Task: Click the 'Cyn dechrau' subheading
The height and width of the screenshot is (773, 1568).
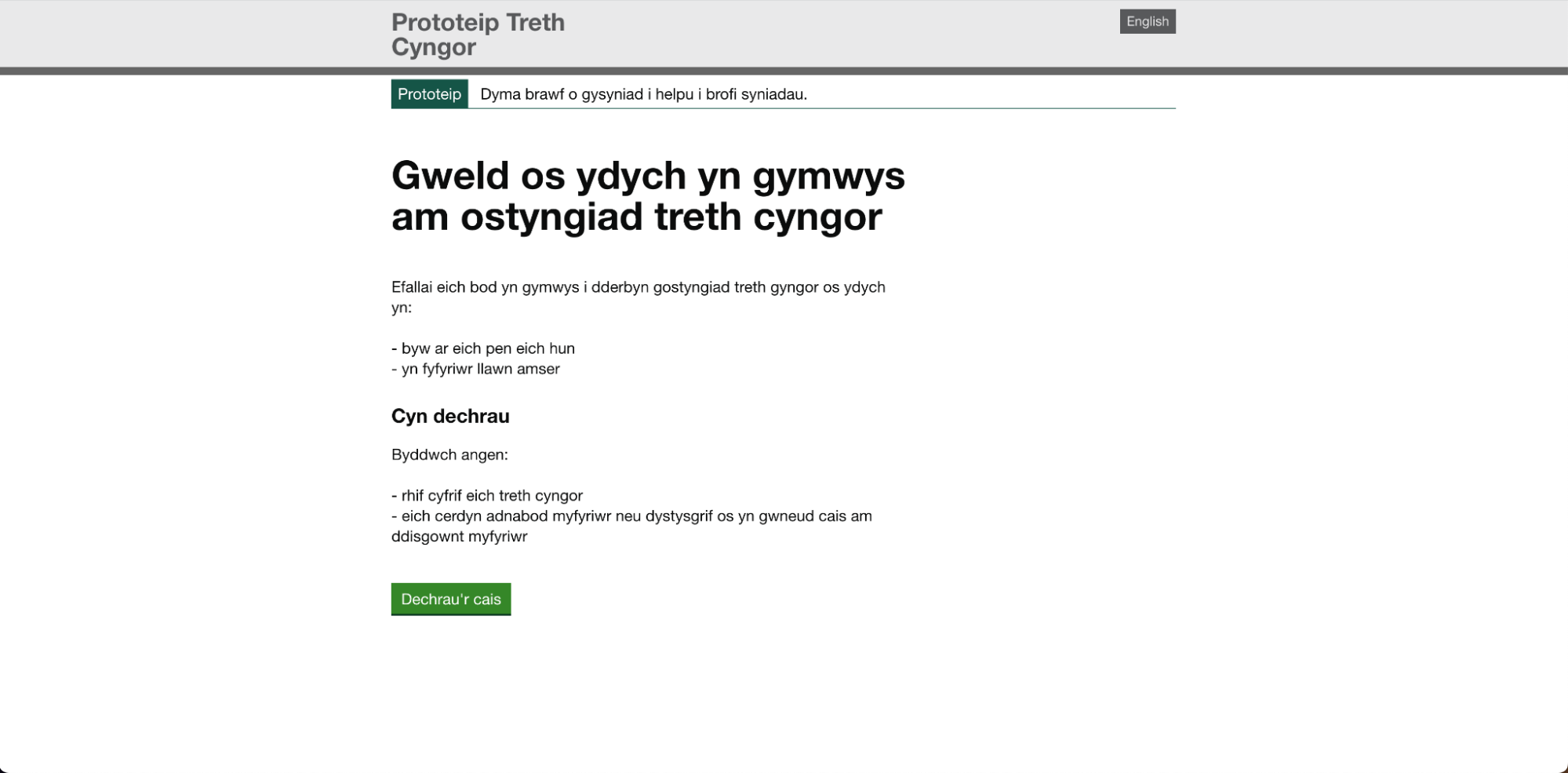Action: pos(450,416)
